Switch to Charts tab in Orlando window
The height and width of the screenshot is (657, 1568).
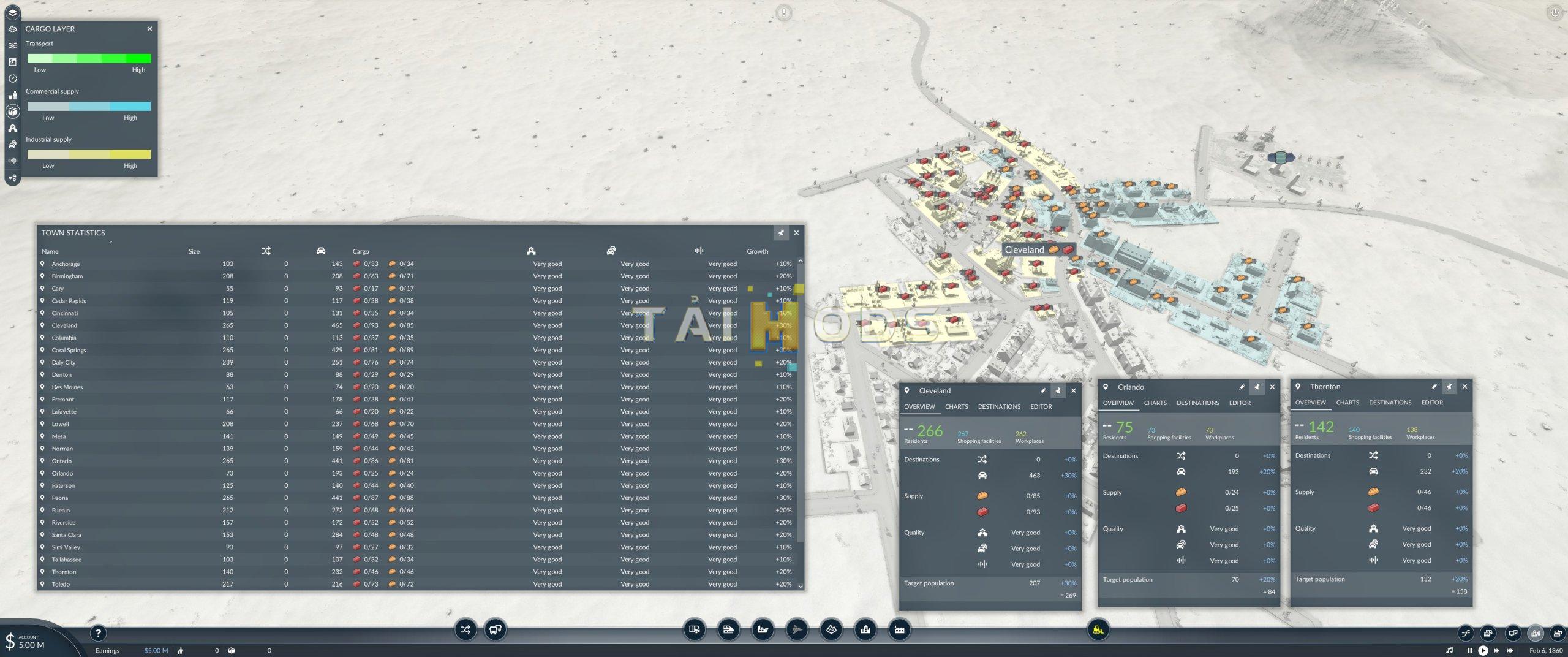[1155, 403]
